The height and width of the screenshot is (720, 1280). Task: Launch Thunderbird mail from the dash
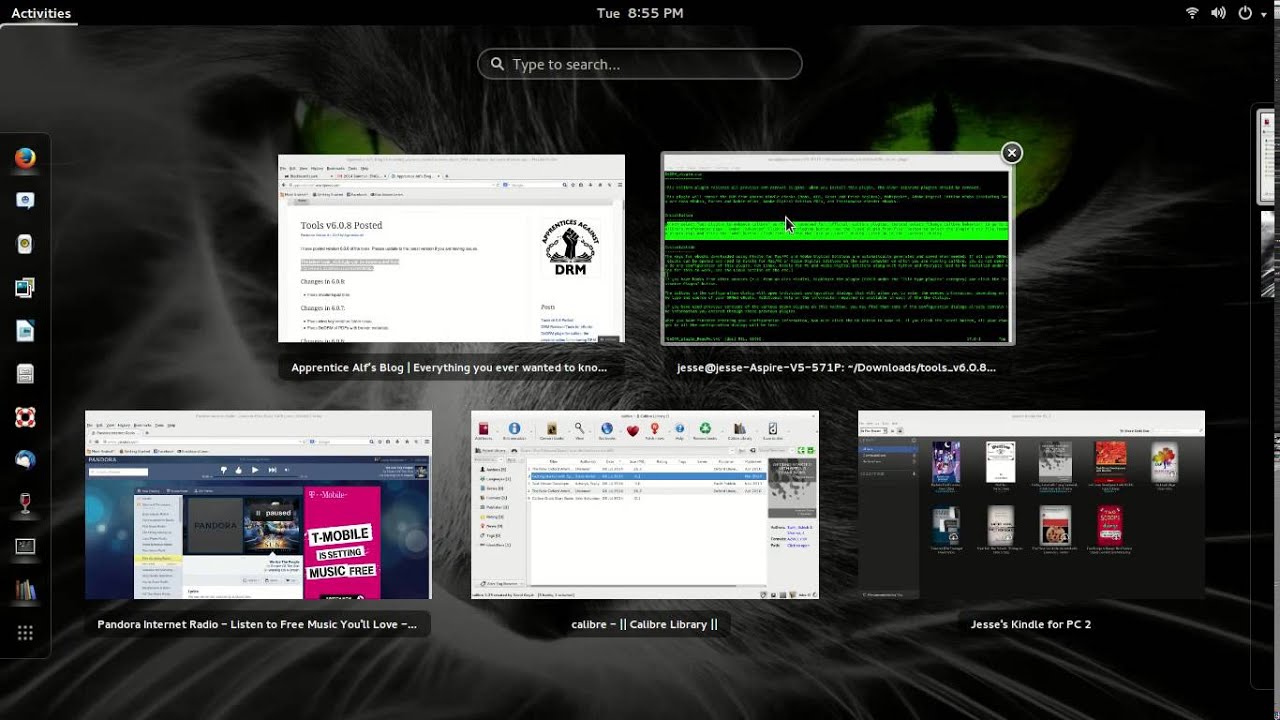pos(25,460)
